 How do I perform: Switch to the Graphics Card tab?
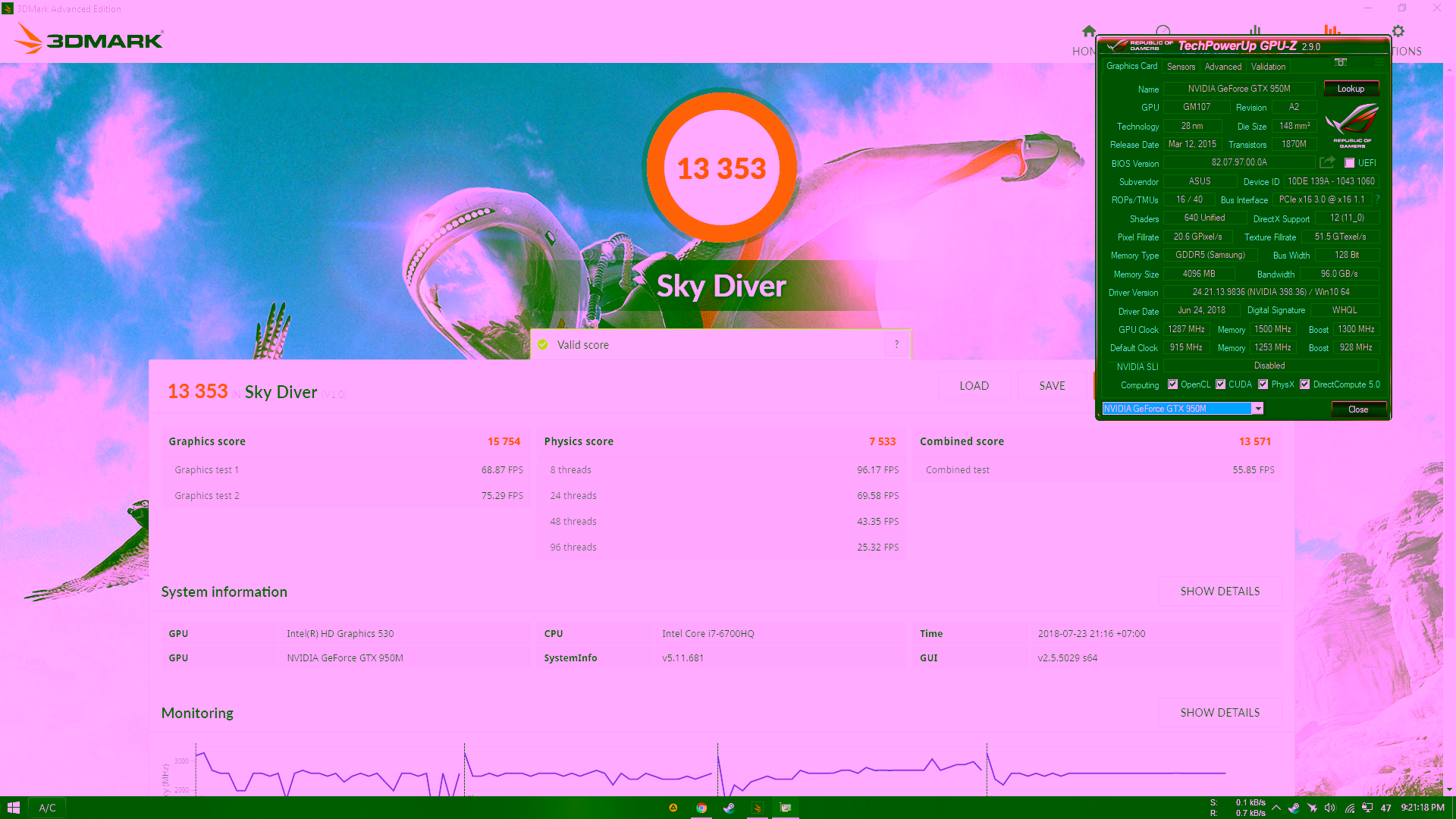click(x=1131, y=66)
